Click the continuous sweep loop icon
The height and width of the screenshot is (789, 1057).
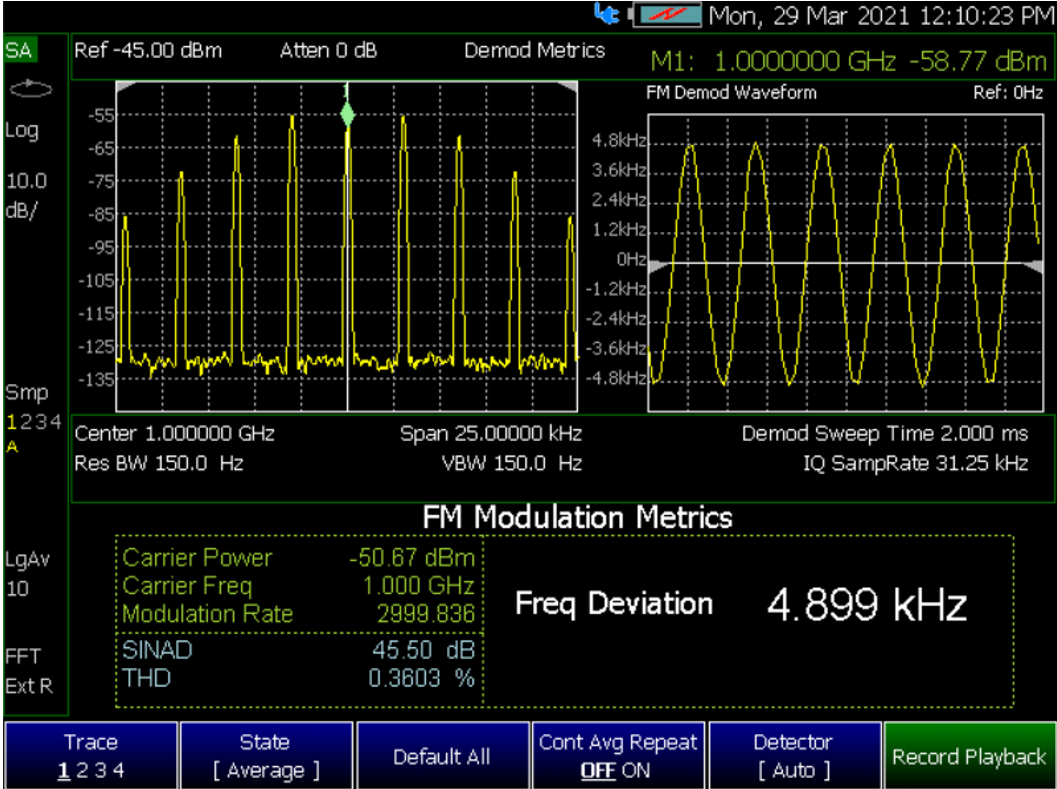(31, 89)
